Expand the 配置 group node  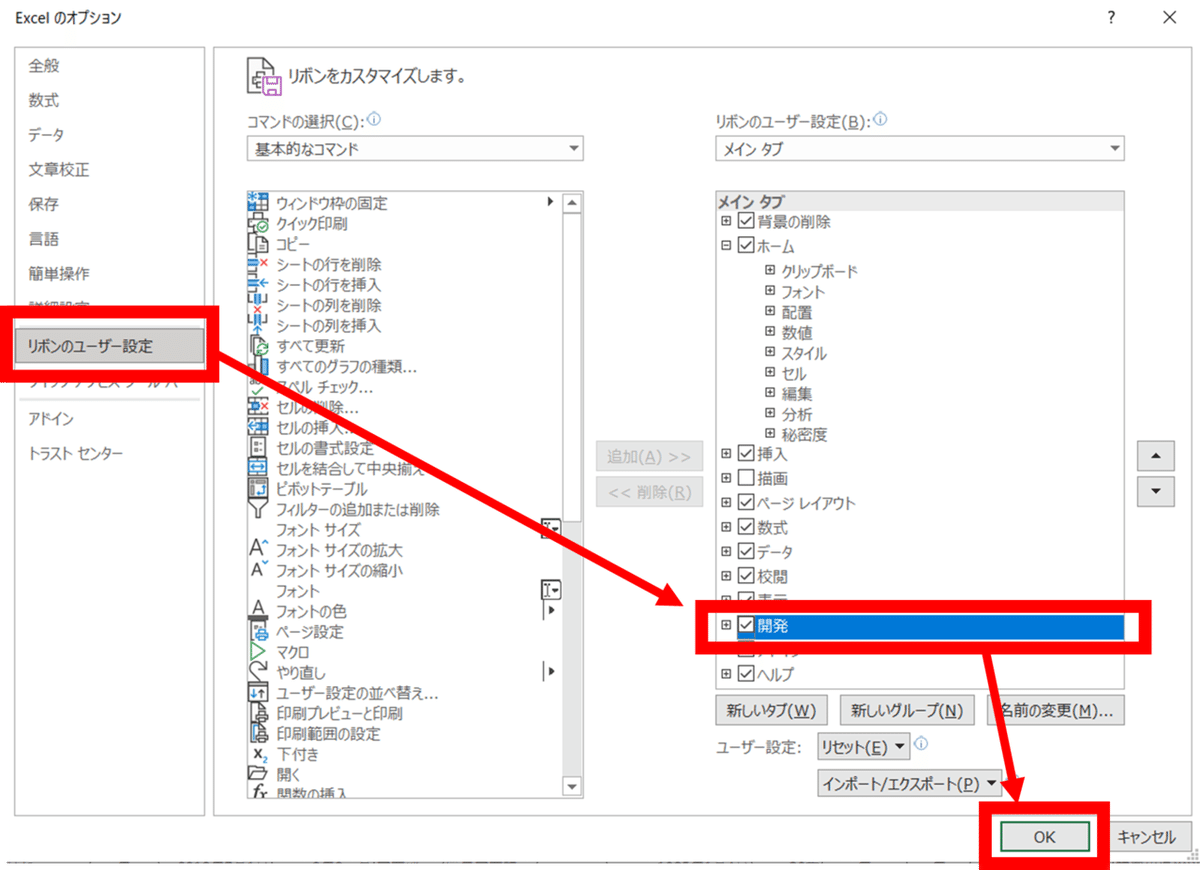point(769,311)
